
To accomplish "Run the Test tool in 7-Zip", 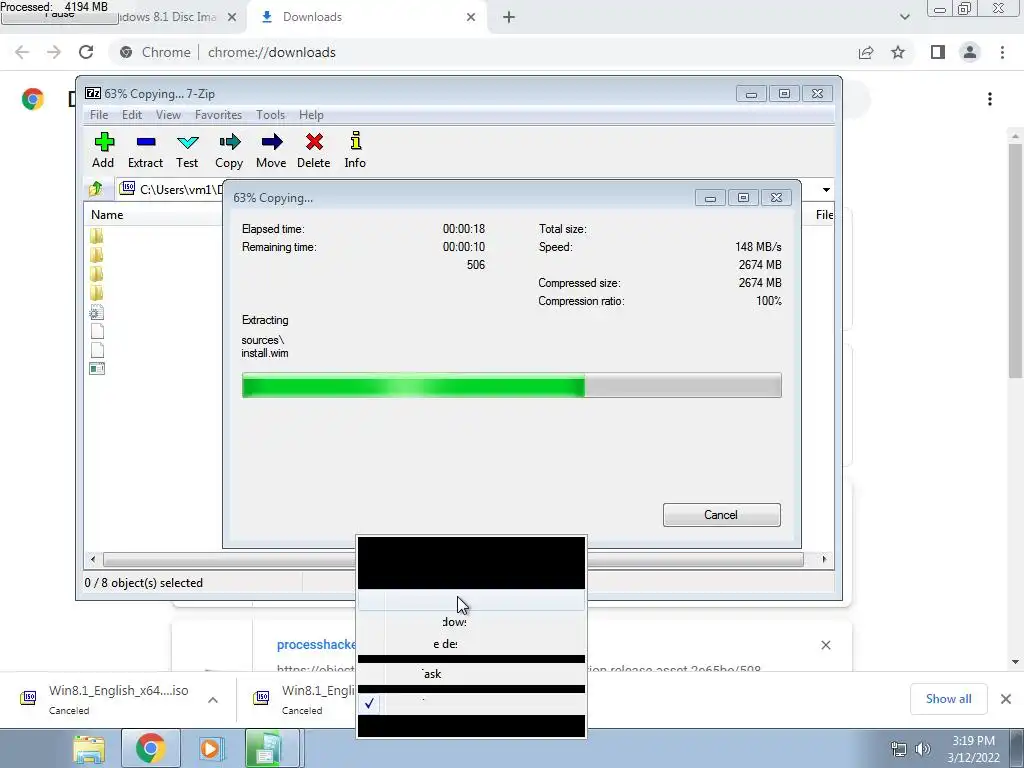I will 187,150.
